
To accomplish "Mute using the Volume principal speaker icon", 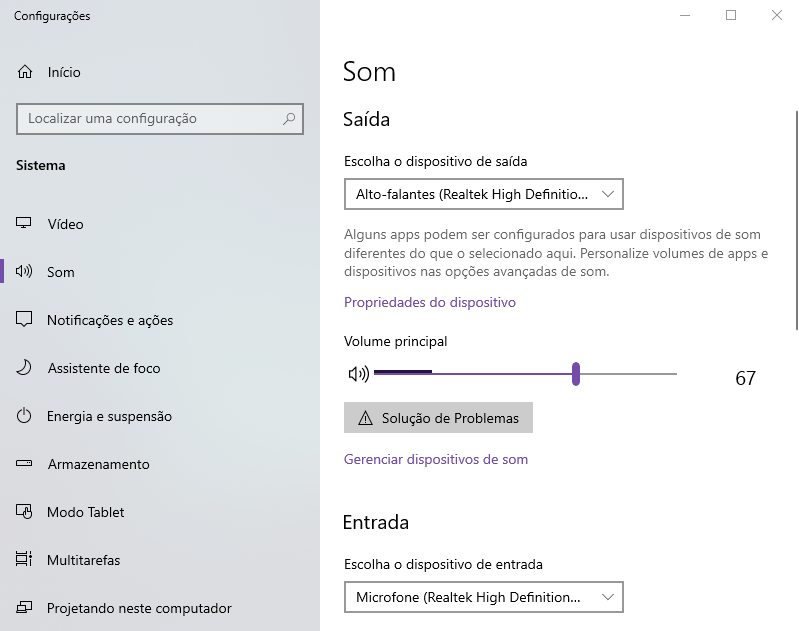I will [359, 374].
